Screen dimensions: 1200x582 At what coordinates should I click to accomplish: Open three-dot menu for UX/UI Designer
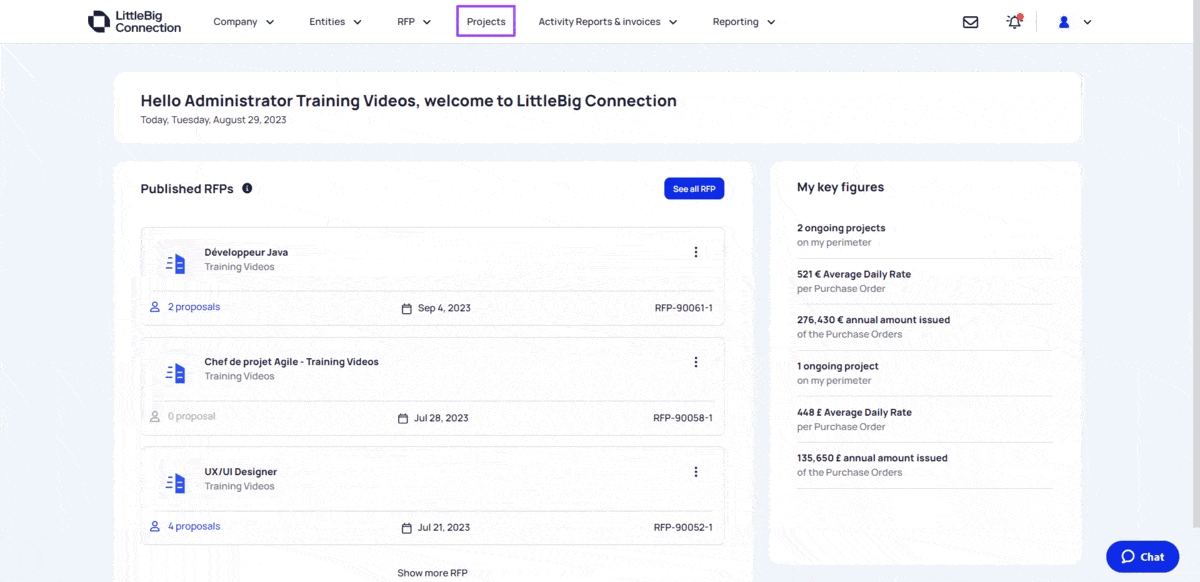696,472
